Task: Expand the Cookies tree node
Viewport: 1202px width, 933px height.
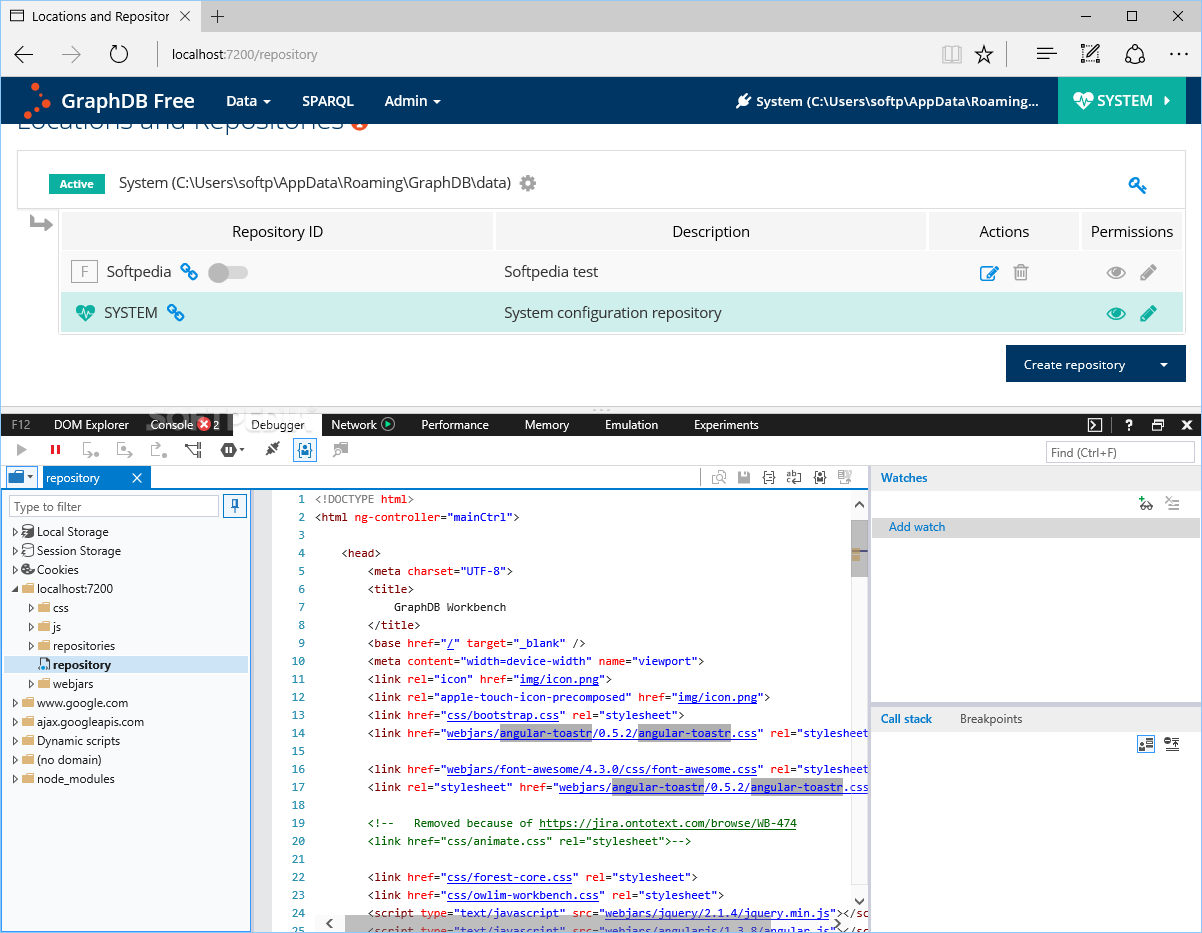Action: [15, 570]
